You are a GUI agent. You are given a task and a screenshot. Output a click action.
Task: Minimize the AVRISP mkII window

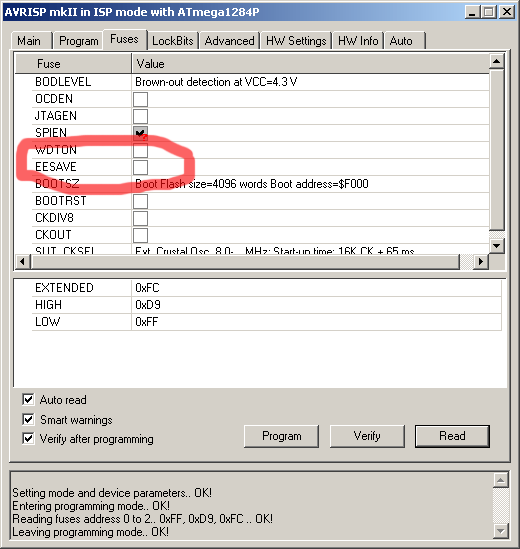(472, 12)
